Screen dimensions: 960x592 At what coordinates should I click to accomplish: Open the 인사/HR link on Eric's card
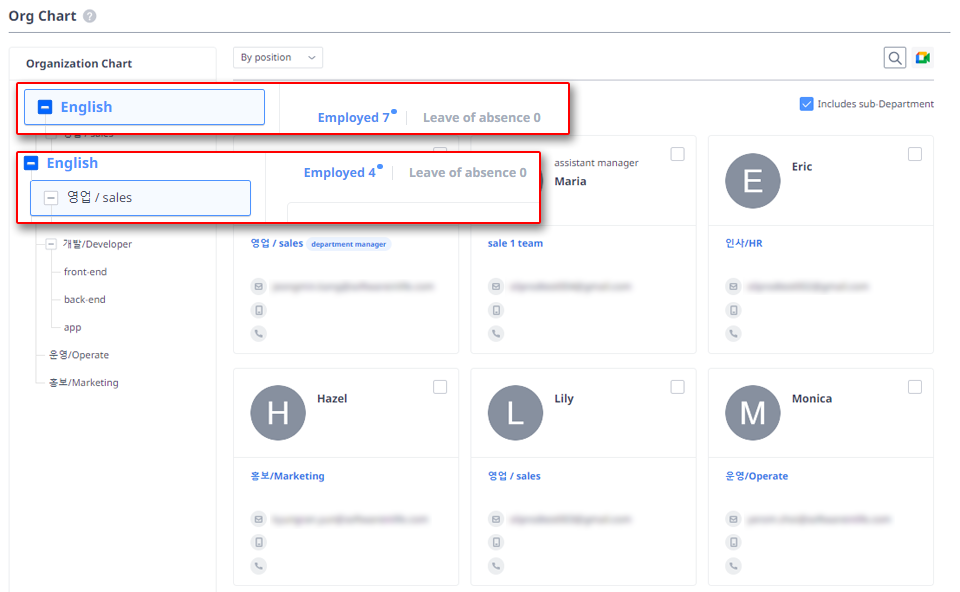[x=744, y=243]
